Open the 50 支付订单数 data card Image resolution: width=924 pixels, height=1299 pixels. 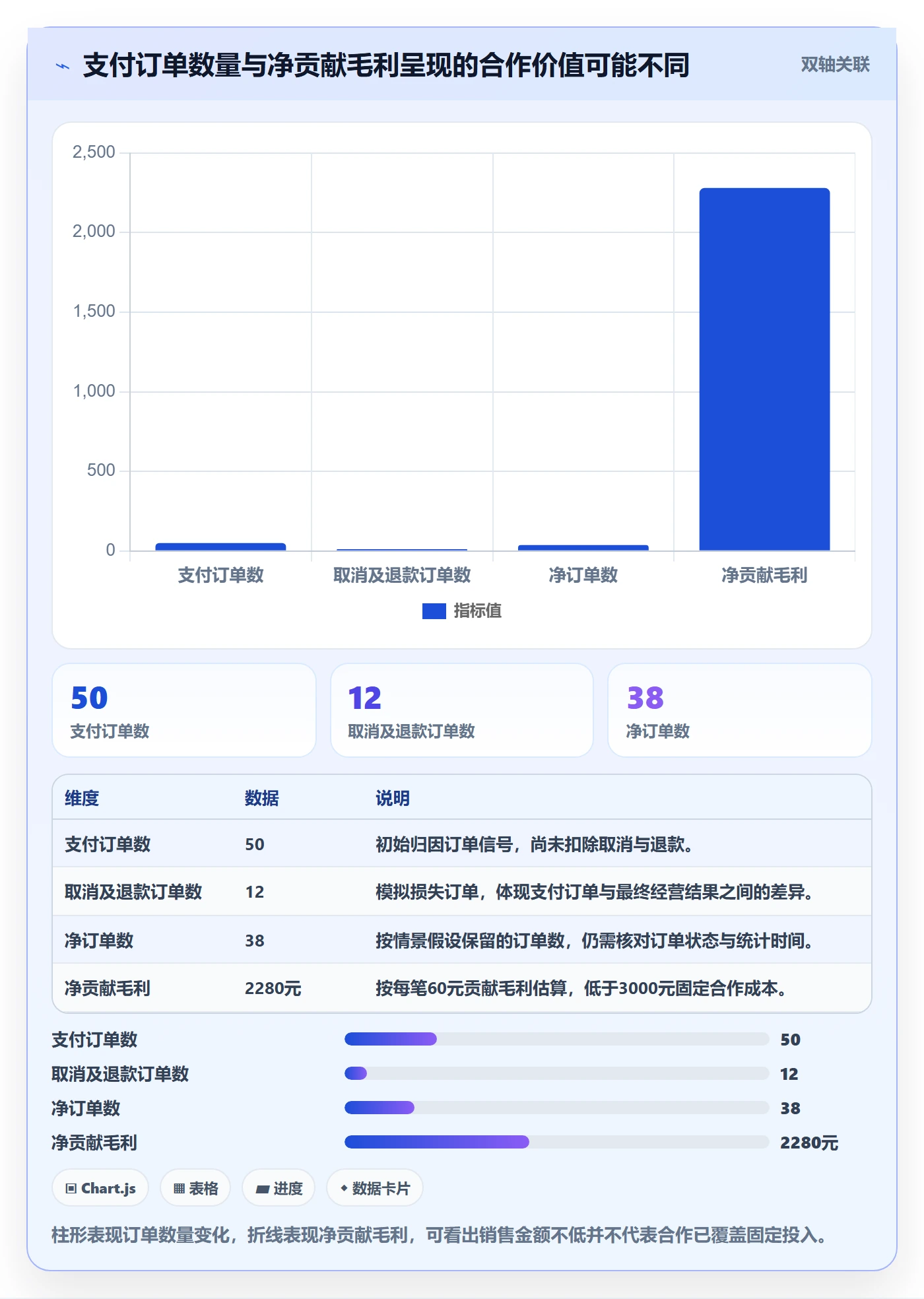tap(184, 710)
